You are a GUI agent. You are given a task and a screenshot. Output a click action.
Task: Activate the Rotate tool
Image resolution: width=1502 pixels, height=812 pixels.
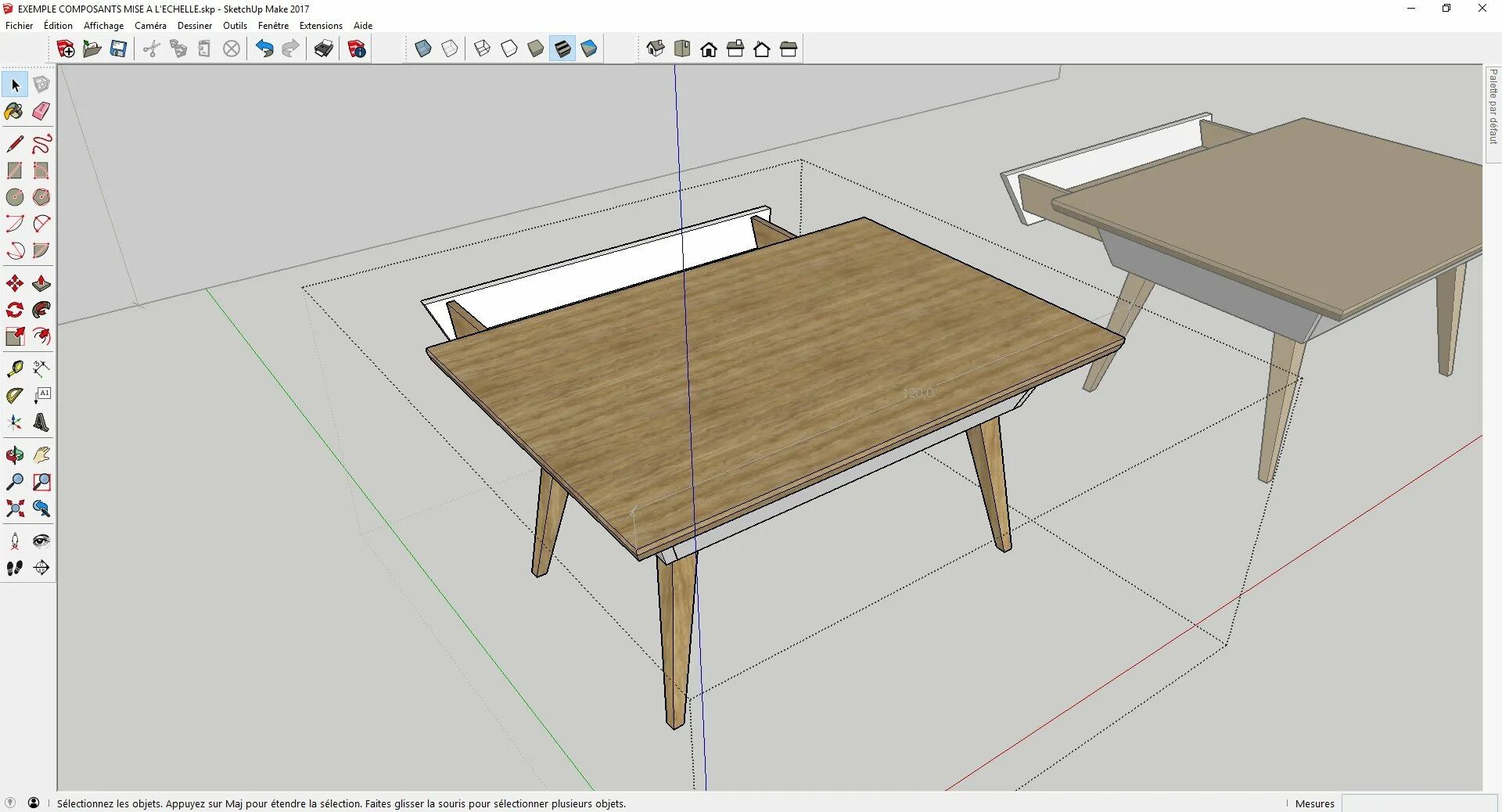coord(15,310)
